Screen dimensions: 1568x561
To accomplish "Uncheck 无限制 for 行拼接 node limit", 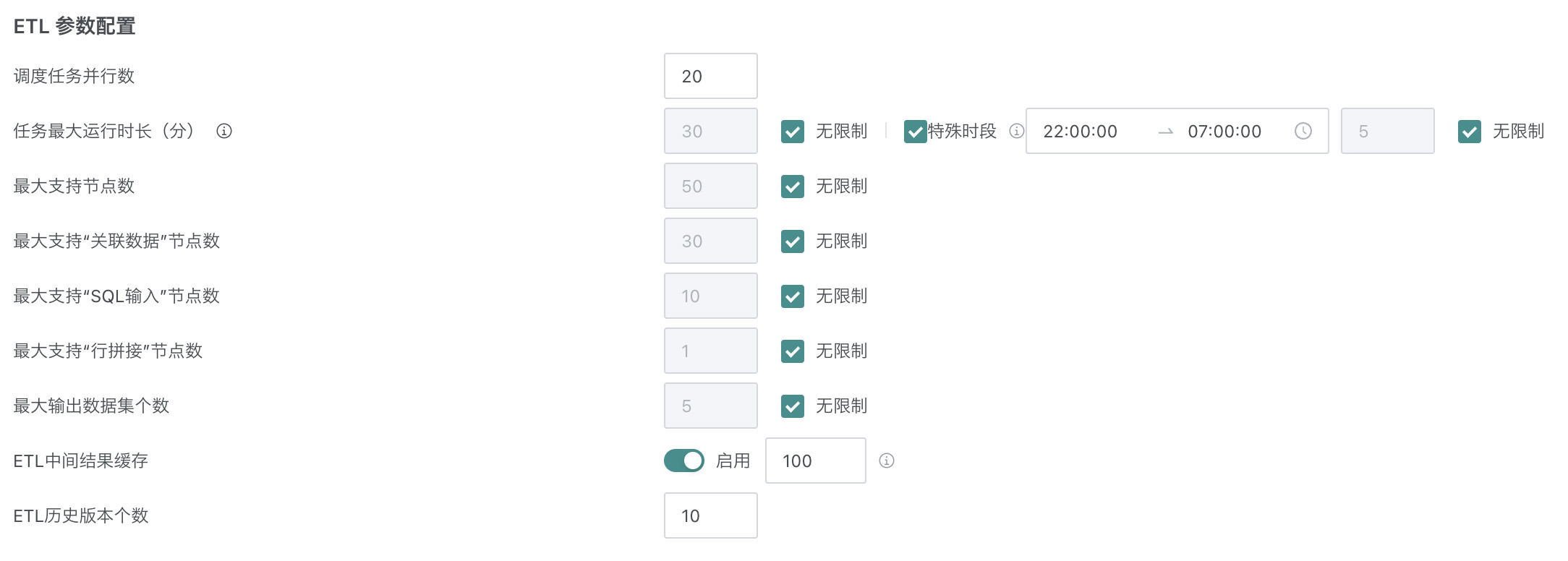I will coord(793,351).
